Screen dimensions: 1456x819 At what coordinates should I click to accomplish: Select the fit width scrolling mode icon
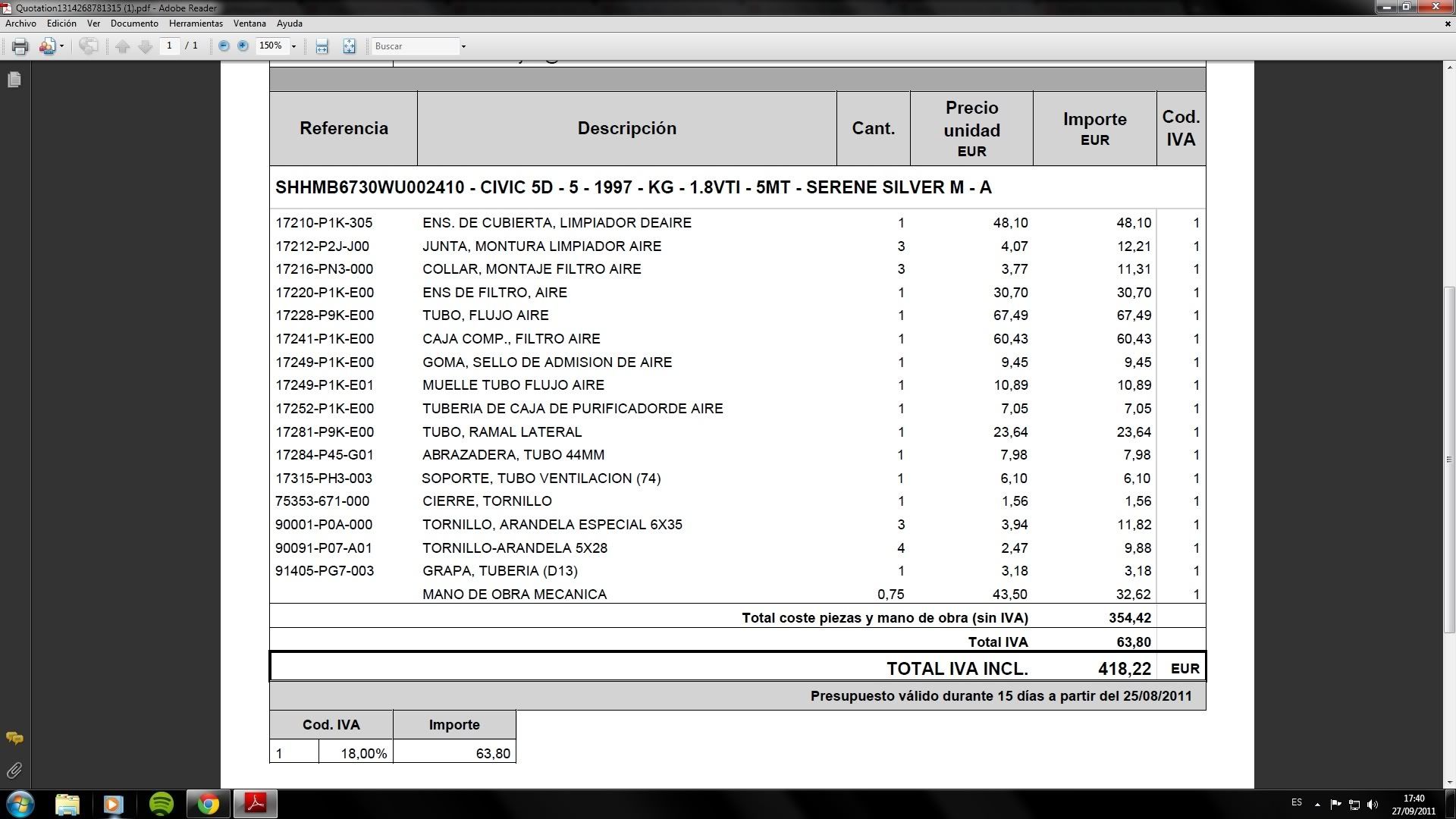coord(322,46)
